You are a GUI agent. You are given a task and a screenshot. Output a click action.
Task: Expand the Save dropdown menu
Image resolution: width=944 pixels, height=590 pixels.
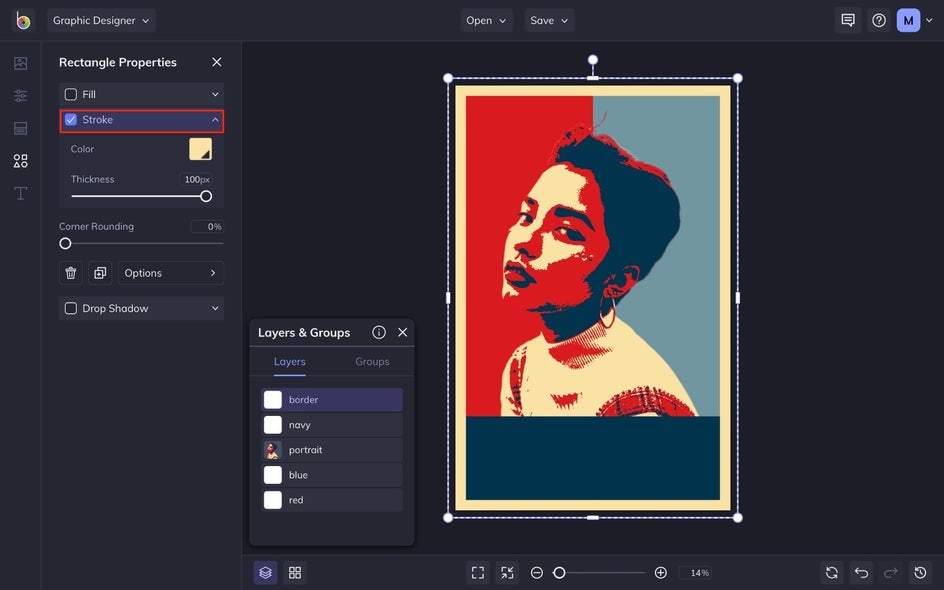[x=549, y=20]
